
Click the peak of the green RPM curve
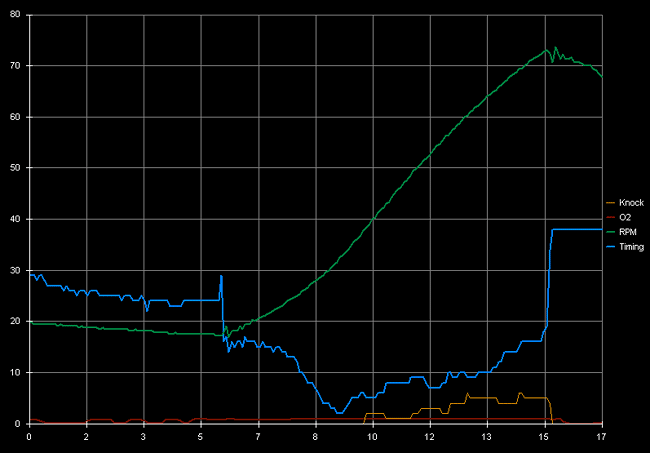(x=547, y=49)
